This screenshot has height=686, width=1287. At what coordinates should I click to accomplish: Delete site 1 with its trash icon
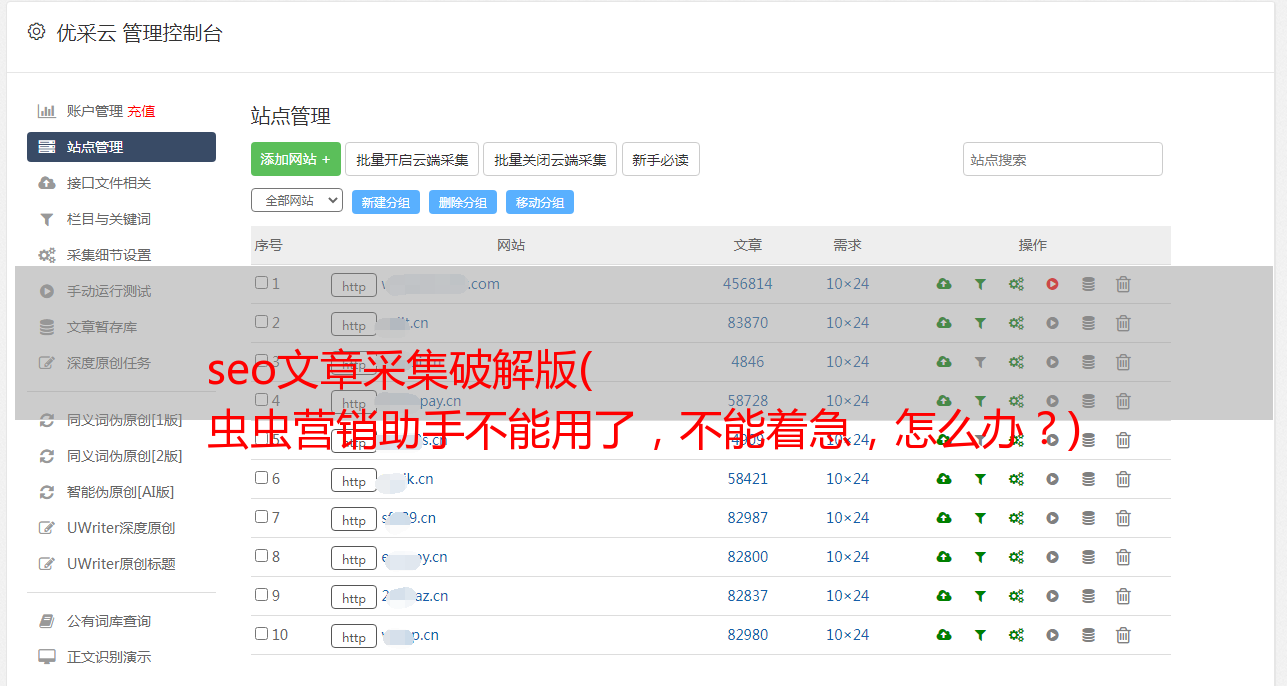click(x=1123, y=284)
